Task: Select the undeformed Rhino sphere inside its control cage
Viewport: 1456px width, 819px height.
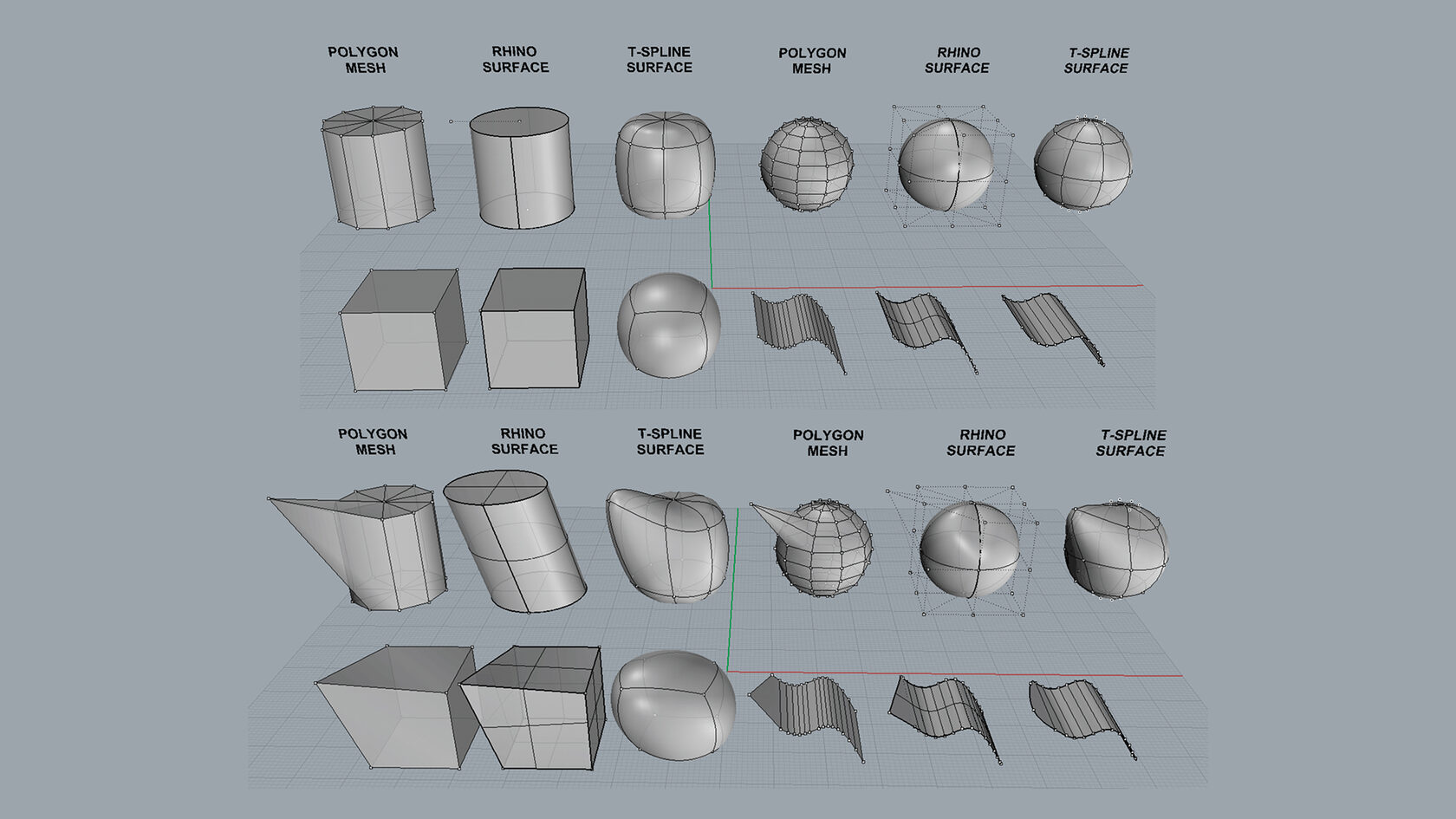Action: (x=946, y=164)
